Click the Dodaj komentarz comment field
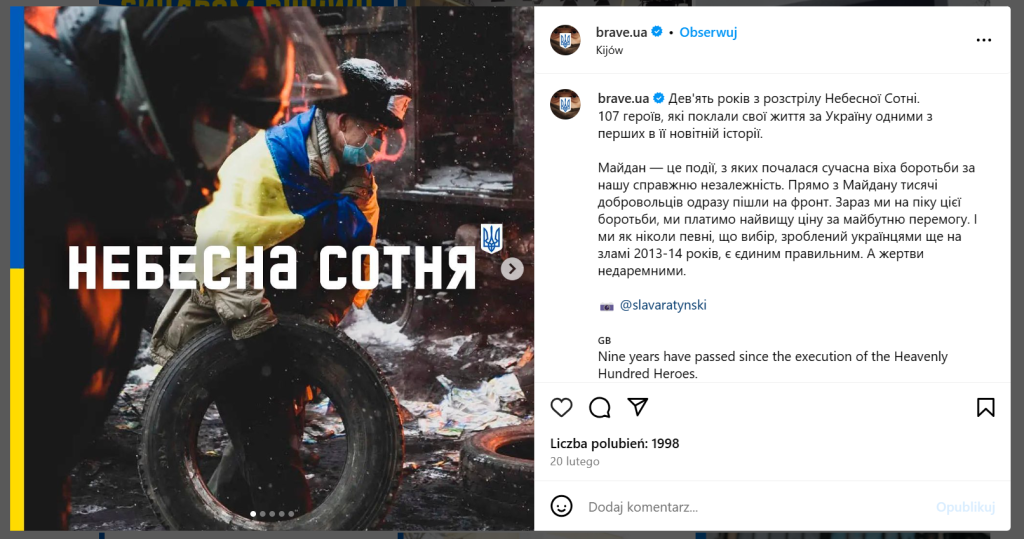Screen dimensions: 1024x539 tap(758, 507)
